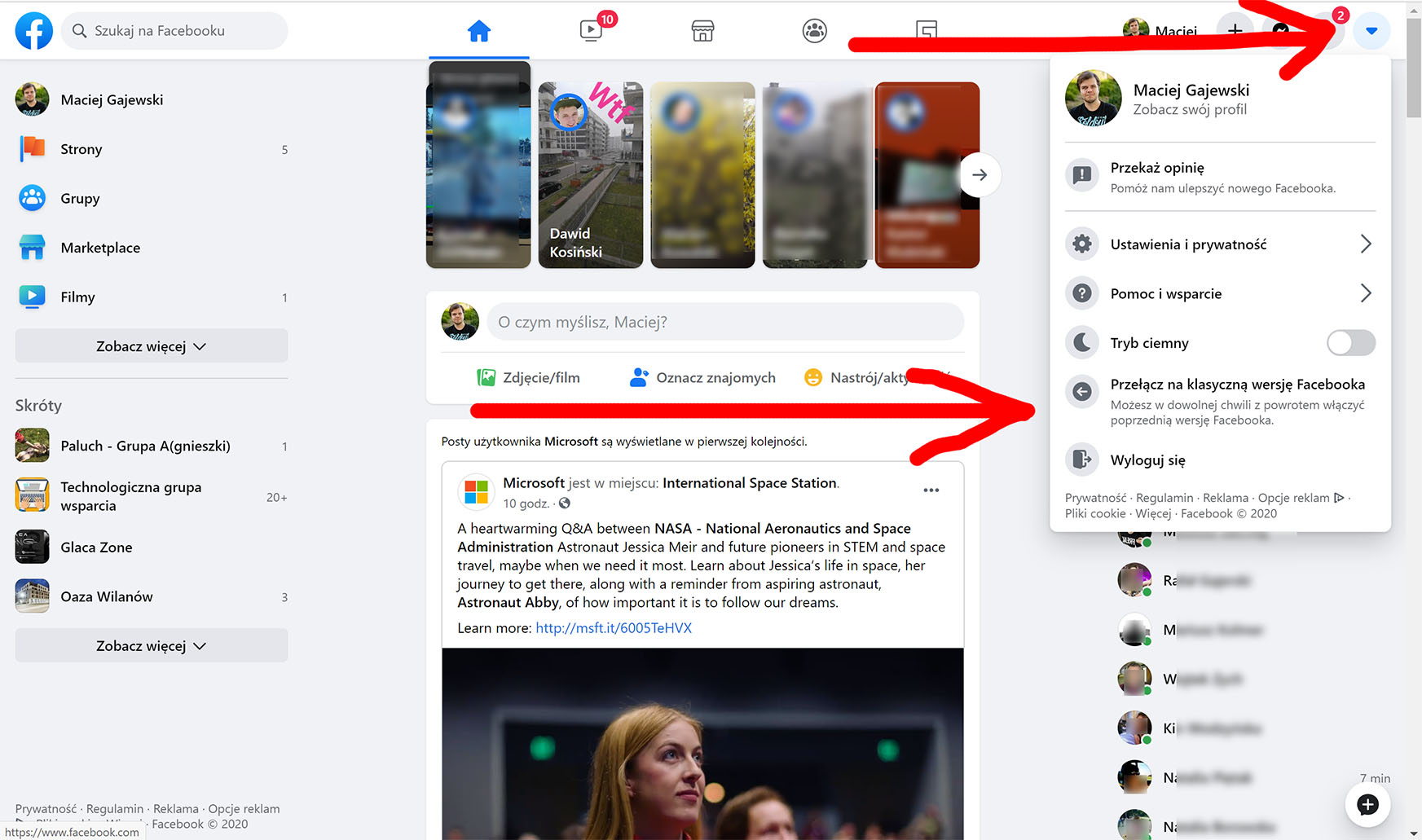Open the Marketplace tab in top bar
The image size is (1422, 840).
(x=702, y=31)
